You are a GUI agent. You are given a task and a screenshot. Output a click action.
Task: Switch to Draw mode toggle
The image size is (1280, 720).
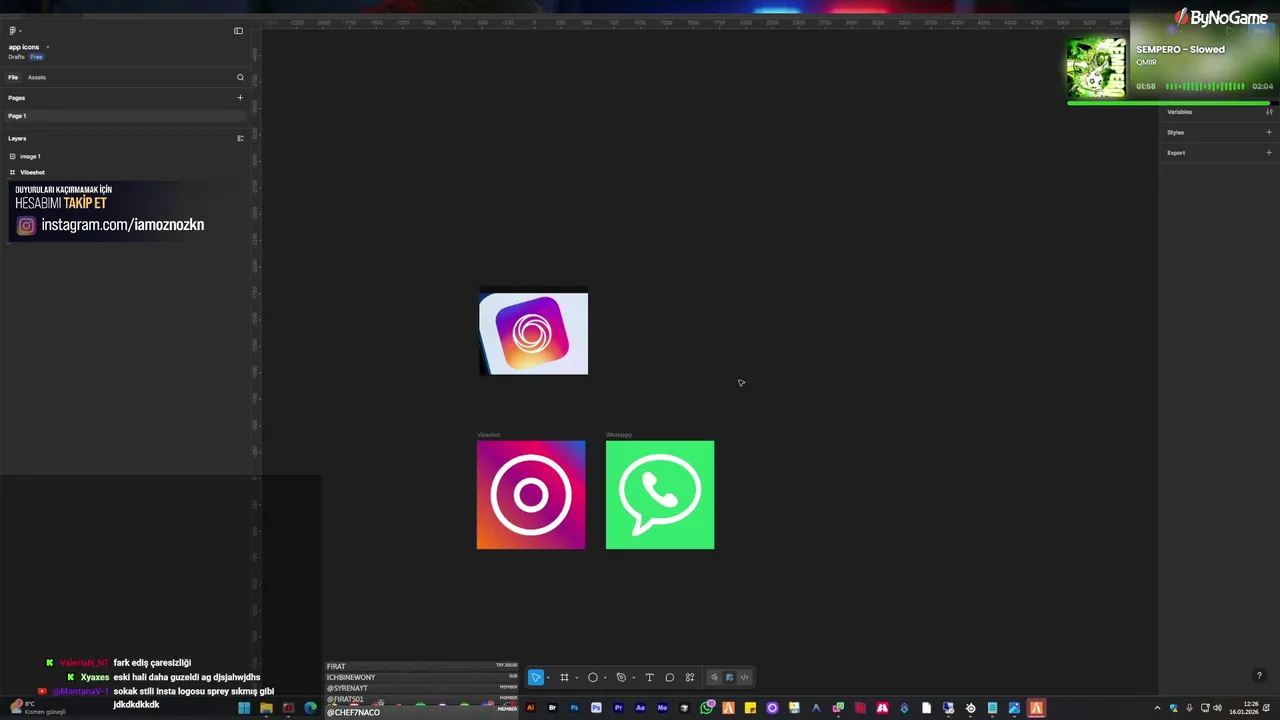coord(714,677)
